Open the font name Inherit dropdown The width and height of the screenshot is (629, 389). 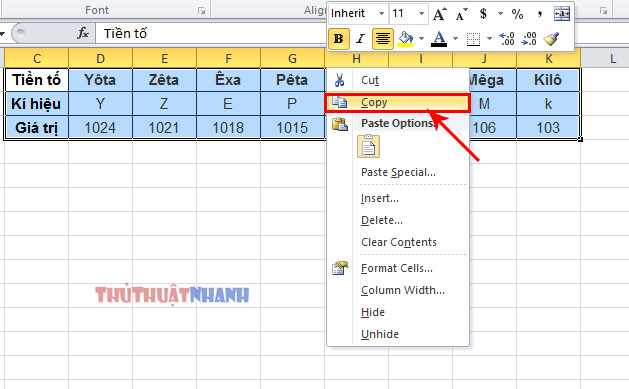(x=381, y=14)
